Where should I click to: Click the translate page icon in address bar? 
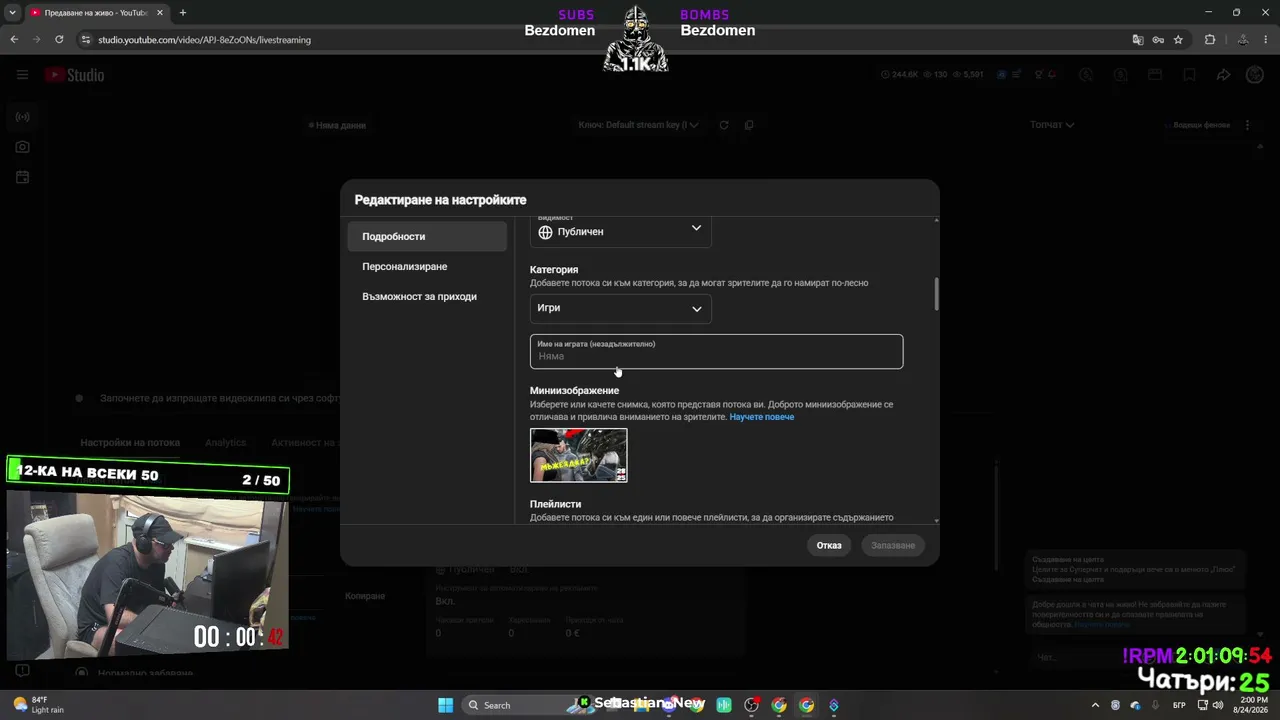[x=1137, y=40]
